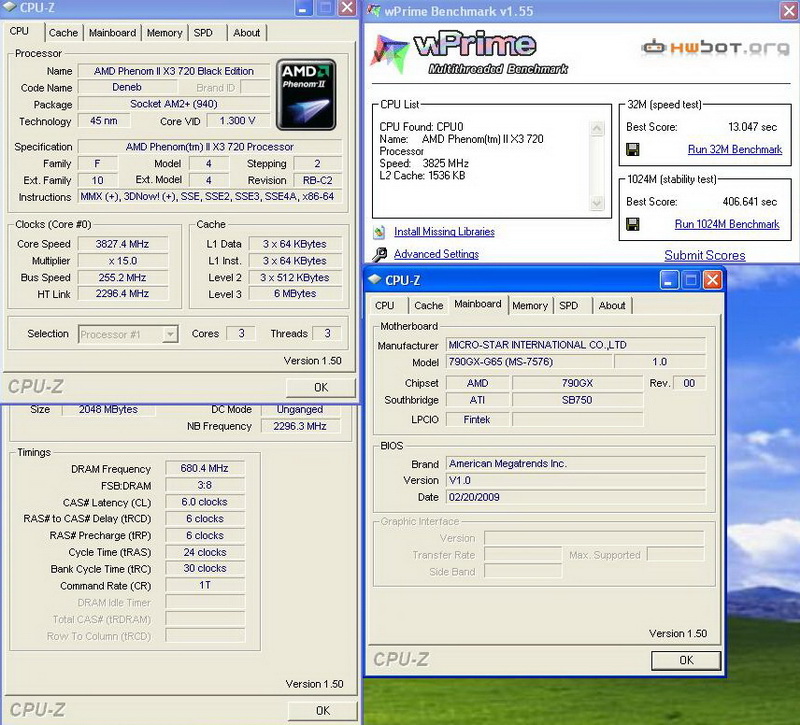Screen dimensions: 800x725
Task: Click the BIOS Brand American Megatrends Inc.
Action: pos(576,464)
